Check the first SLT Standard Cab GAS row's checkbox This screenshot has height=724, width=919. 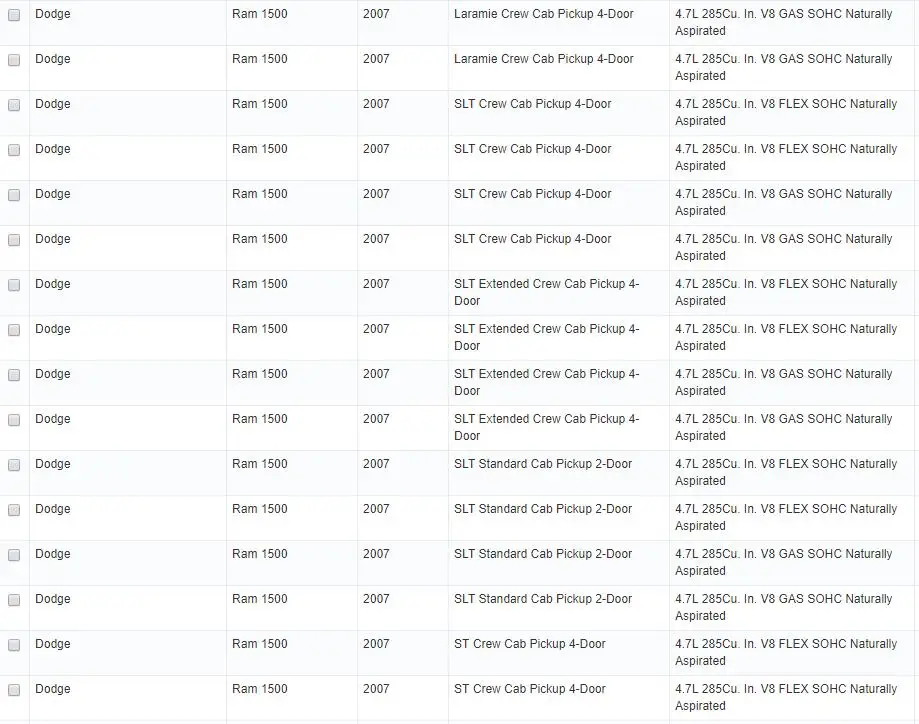point(14,555)
